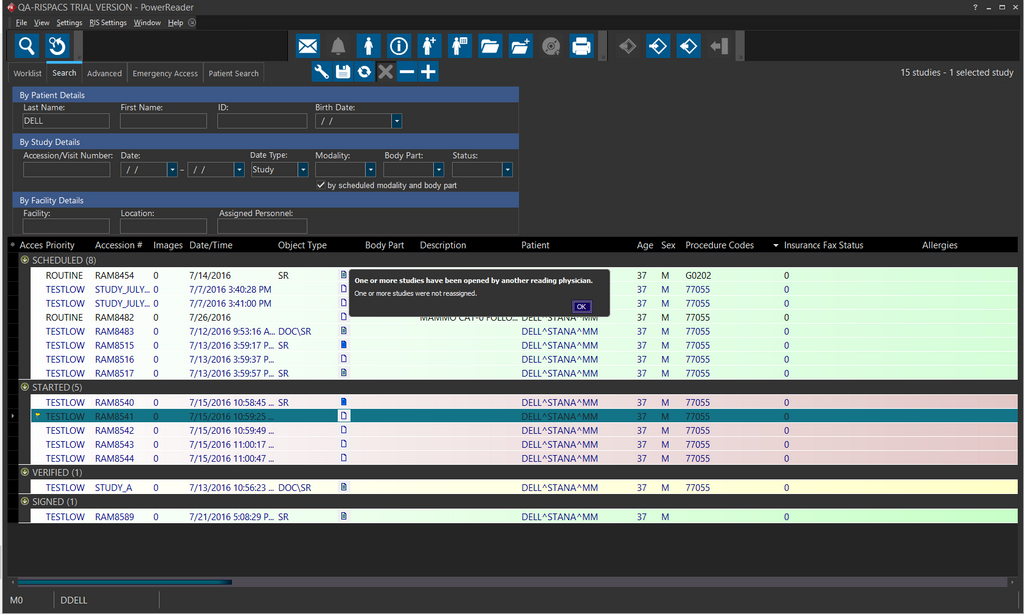Viewport: 1024px width, 614px height.
Task: Open the Date Type dropdown
Action: (305, 170)
